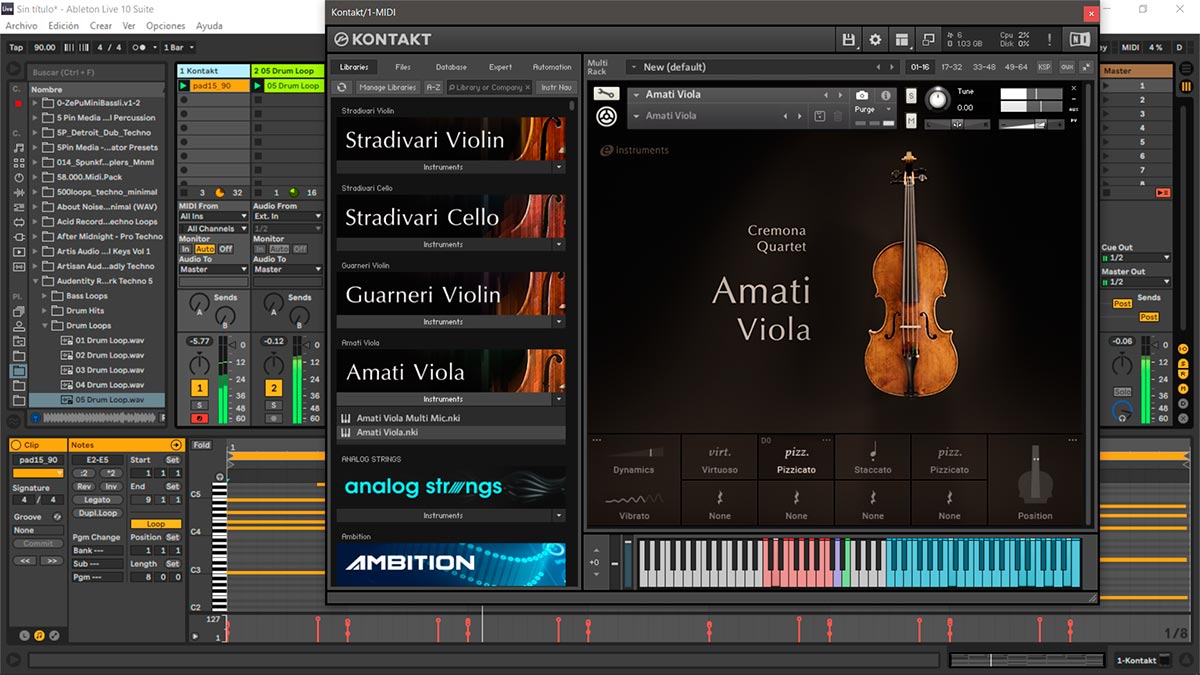Click red Collections tag in browser sidebar
The width and height of the screenshot is (1200, 675).
(18, 104)
